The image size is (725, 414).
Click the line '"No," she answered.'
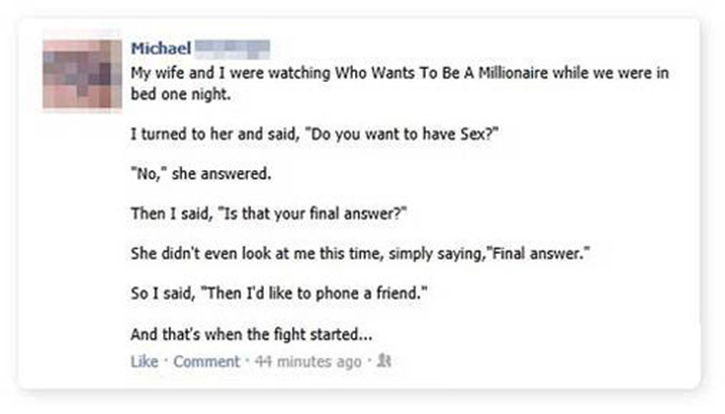tap(201, 174)
